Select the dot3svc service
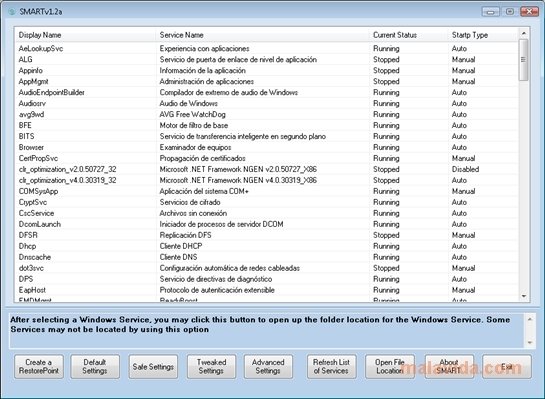The width and height of the screenshot is (545, 399). (267, 268)
